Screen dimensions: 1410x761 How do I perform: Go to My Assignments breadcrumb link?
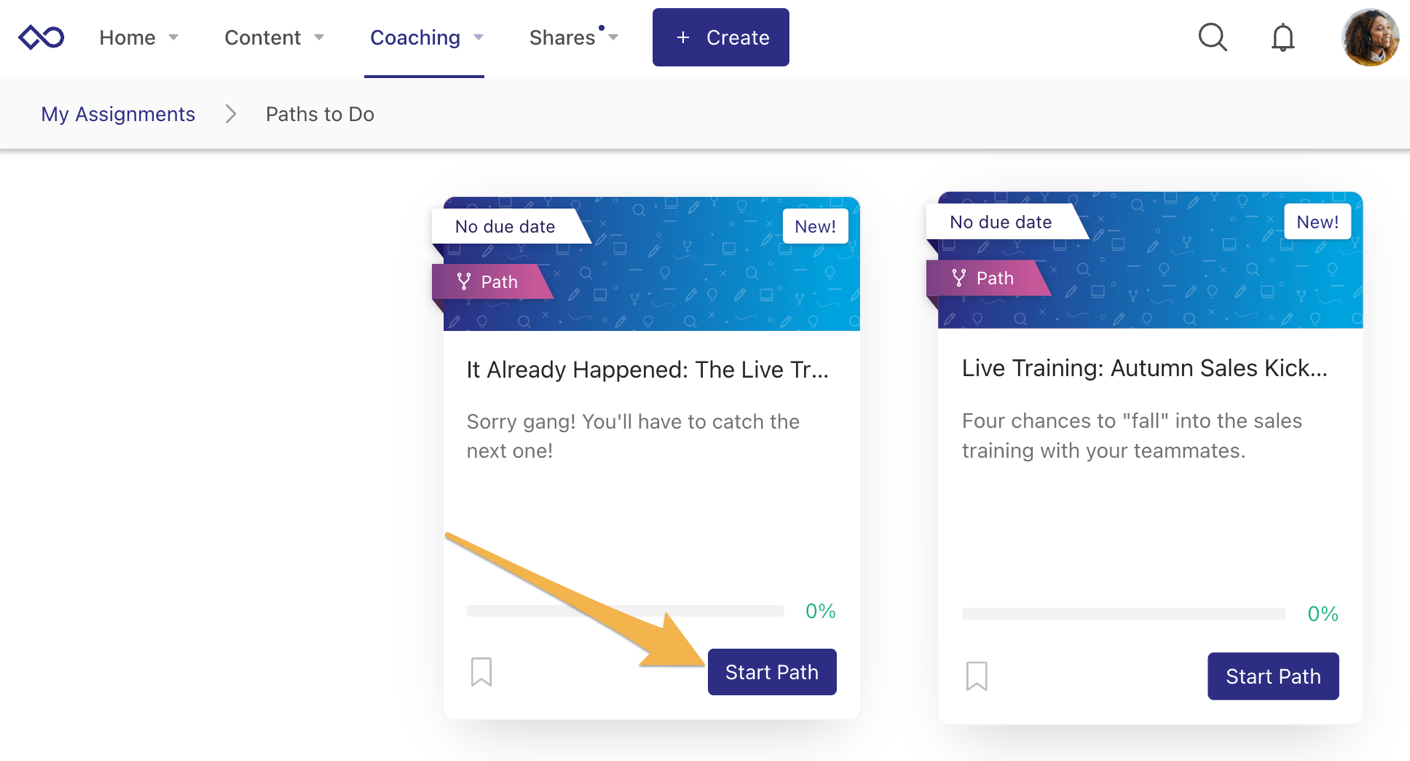[x=118, y=114]
